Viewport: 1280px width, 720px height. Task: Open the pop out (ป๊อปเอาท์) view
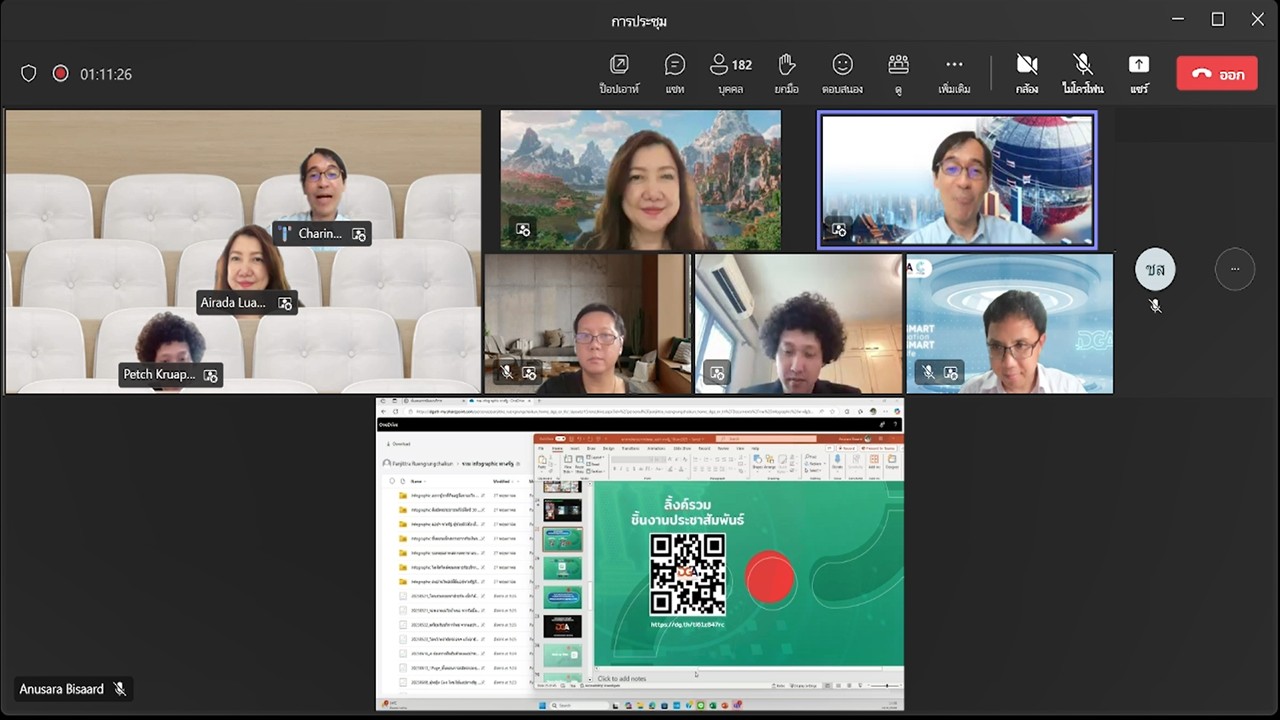coord(619,74)
